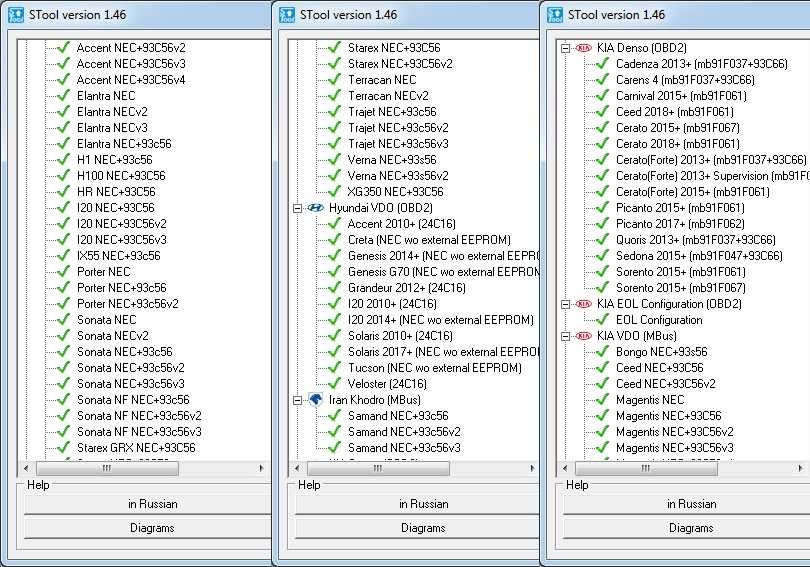Click the horizontal scrollbar thumb in left window

(x=107, y=468)
